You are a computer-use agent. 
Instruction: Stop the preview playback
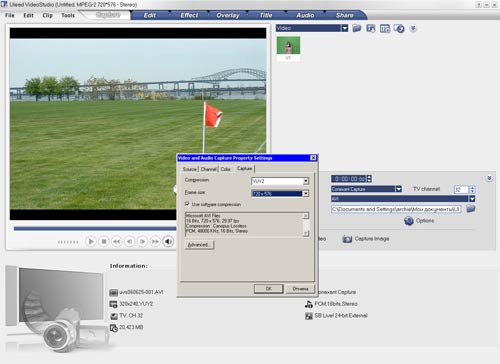click(104, 241)
